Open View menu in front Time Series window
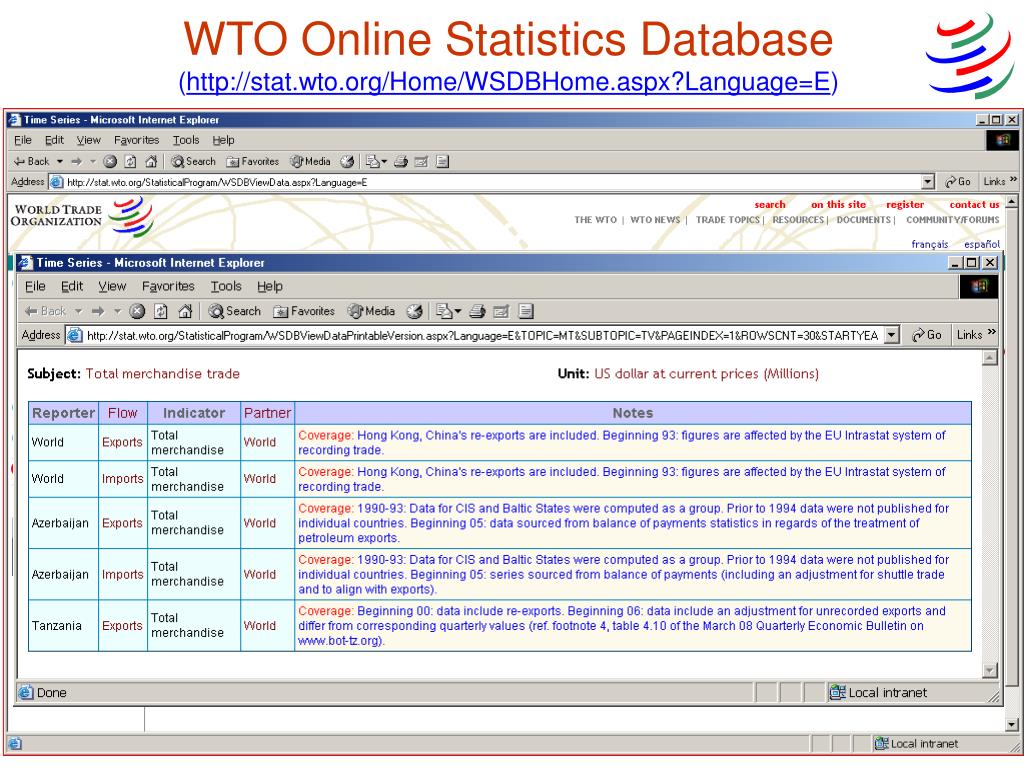The width and height of the screenshot is (1024, 768). click(x=112, y=286)
